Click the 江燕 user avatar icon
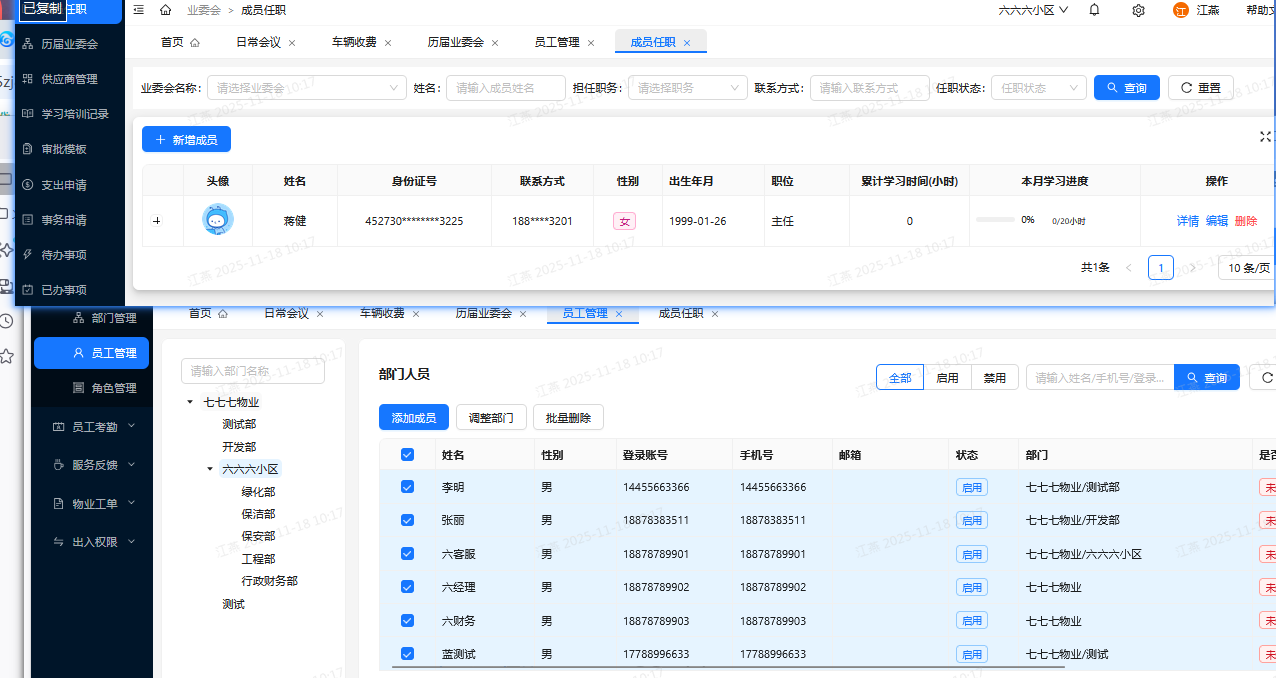 click(x=1181, y=10)
